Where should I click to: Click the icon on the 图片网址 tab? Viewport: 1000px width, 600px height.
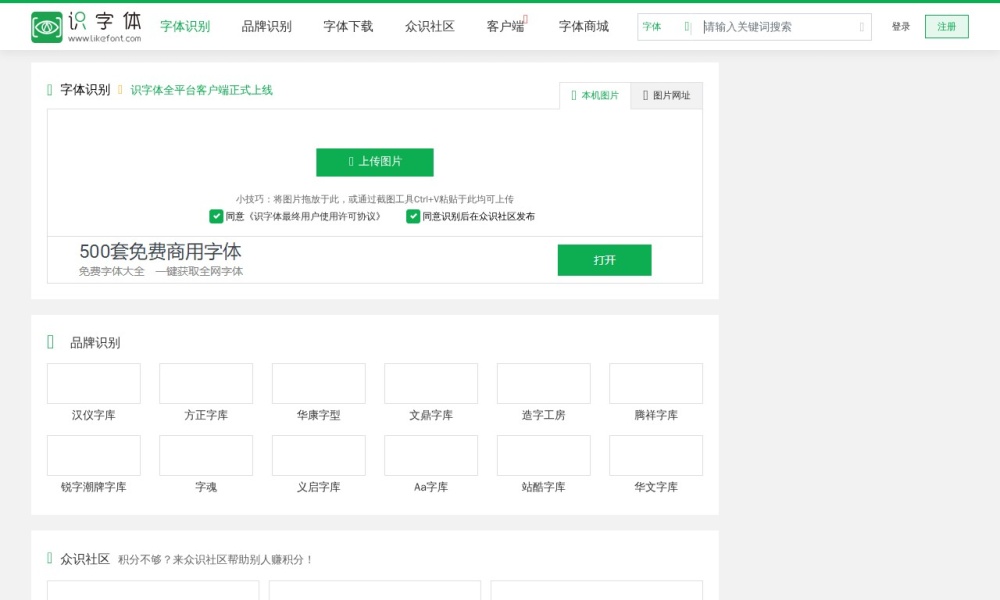coord(645,95)
